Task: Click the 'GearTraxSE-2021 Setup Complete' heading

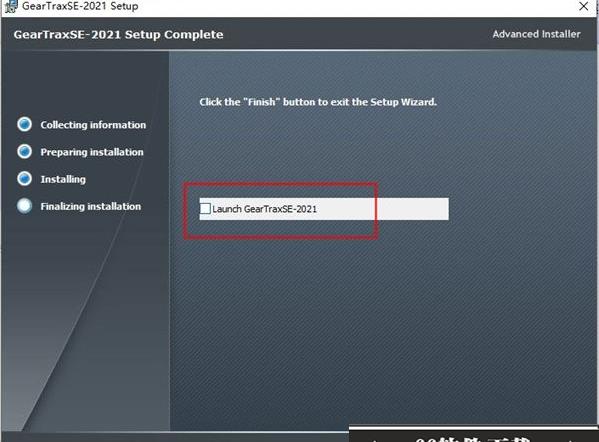Action: coord(118,34)
